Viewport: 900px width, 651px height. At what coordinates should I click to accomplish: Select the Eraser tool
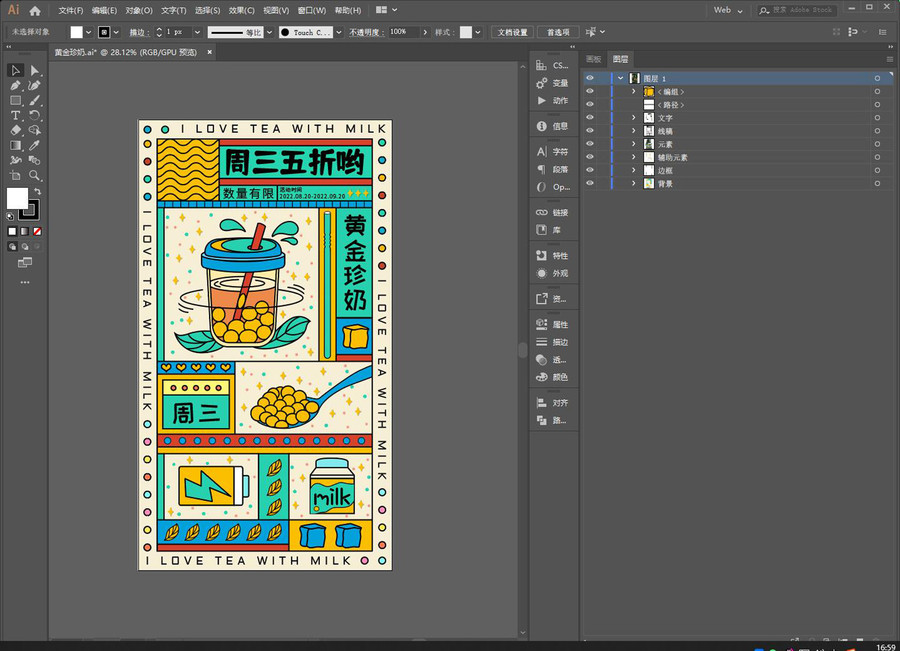[15, 130]
